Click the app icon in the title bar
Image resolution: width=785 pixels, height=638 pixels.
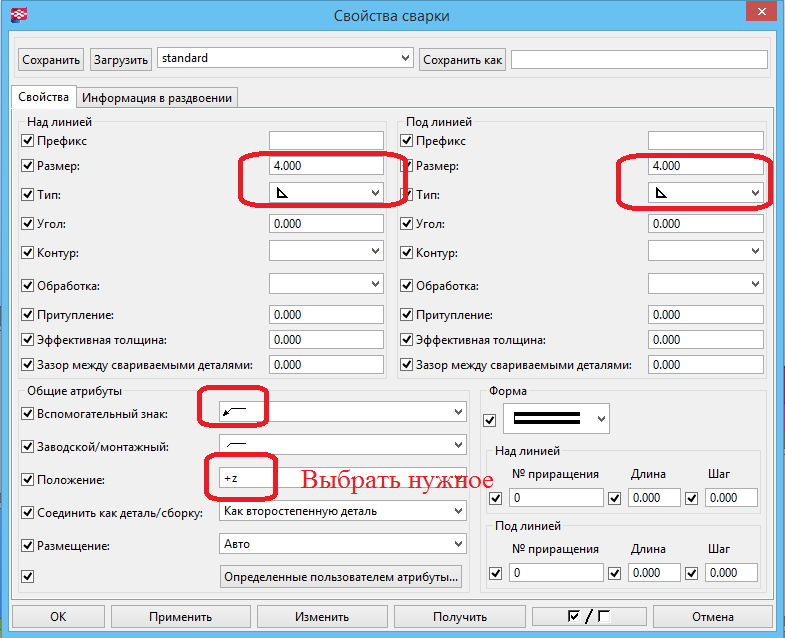click(16, 15)
